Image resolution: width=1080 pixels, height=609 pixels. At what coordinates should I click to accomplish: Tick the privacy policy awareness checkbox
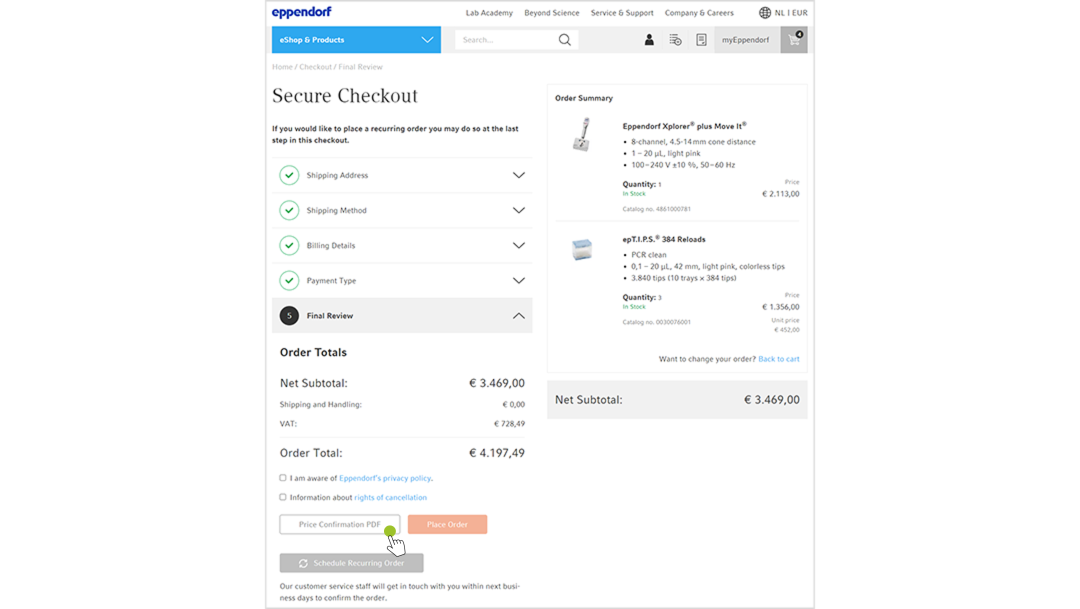pos(282,477)
